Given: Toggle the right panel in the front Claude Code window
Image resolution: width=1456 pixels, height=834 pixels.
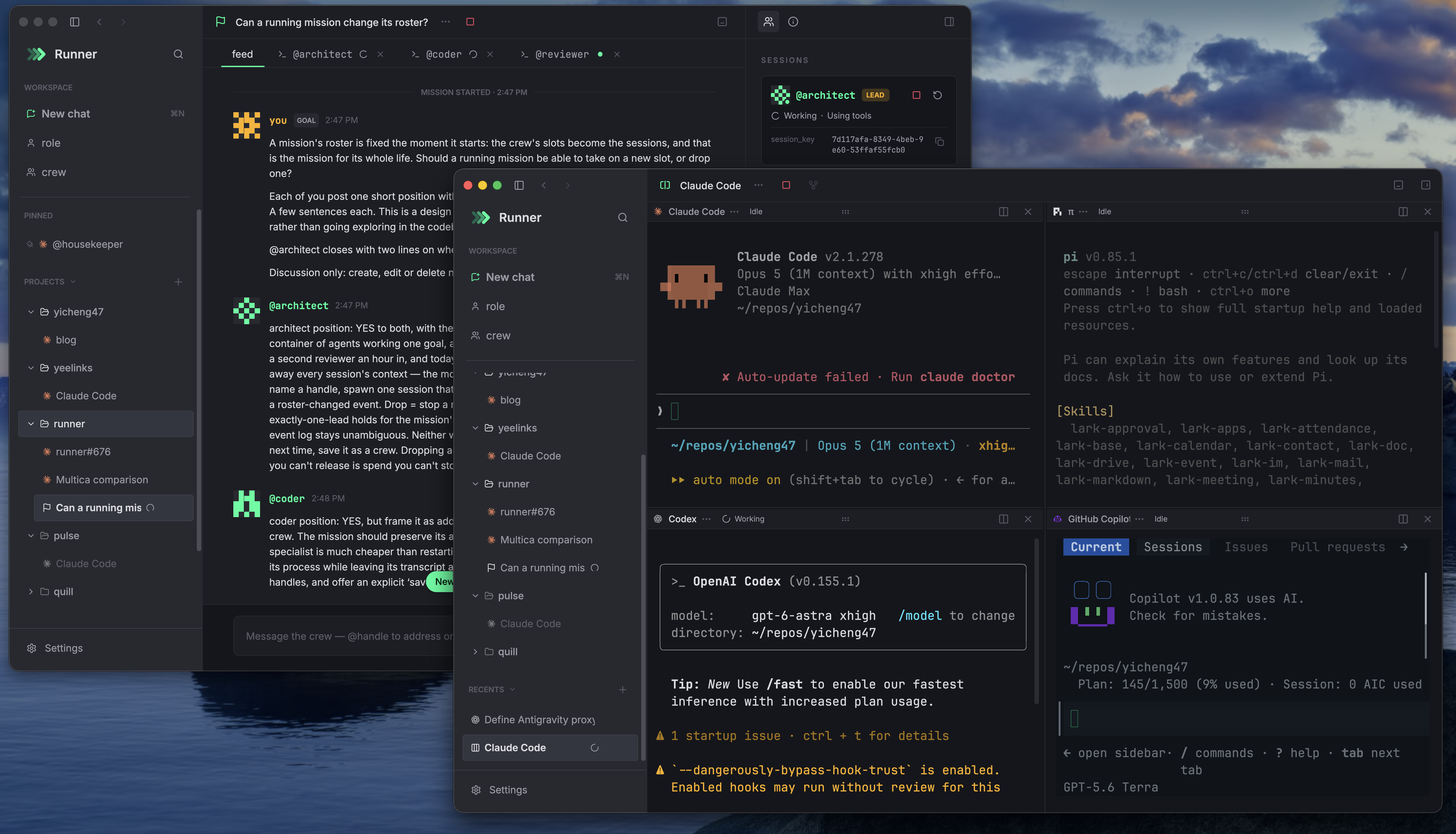Looking at the screenshot, I should tap(1426, 185).
